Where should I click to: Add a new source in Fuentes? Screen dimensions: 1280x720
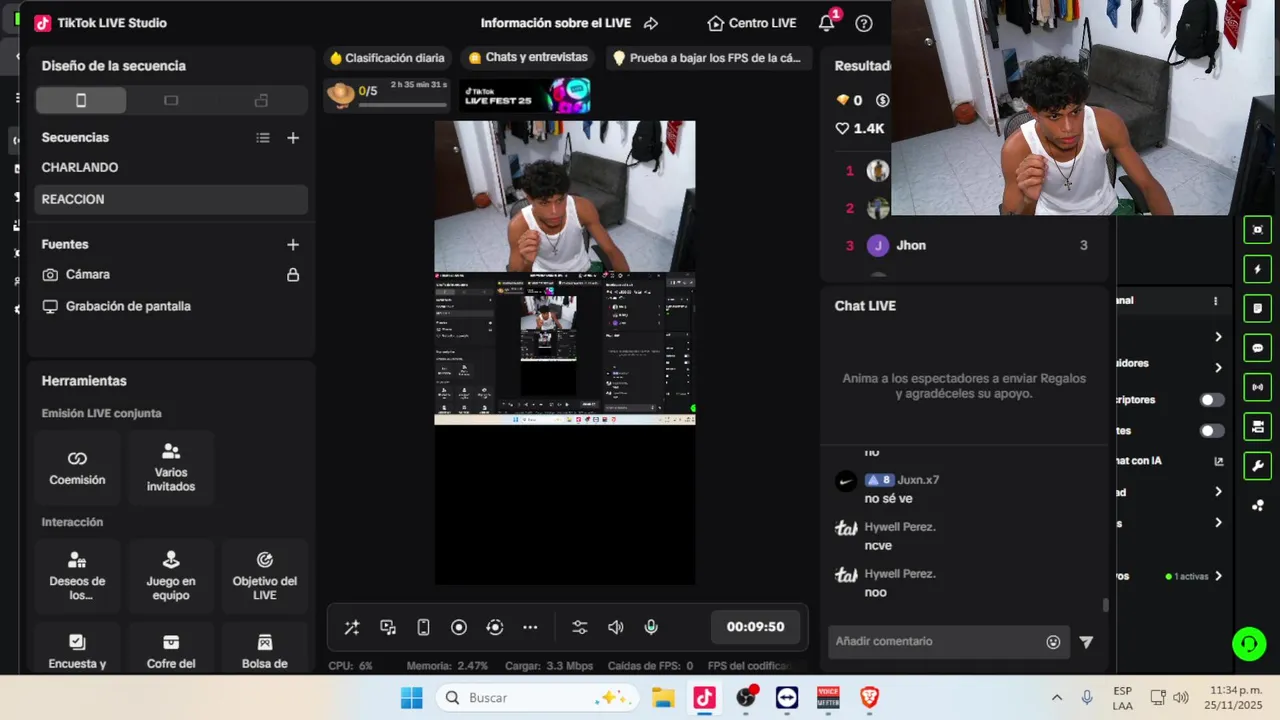[293, 244]
